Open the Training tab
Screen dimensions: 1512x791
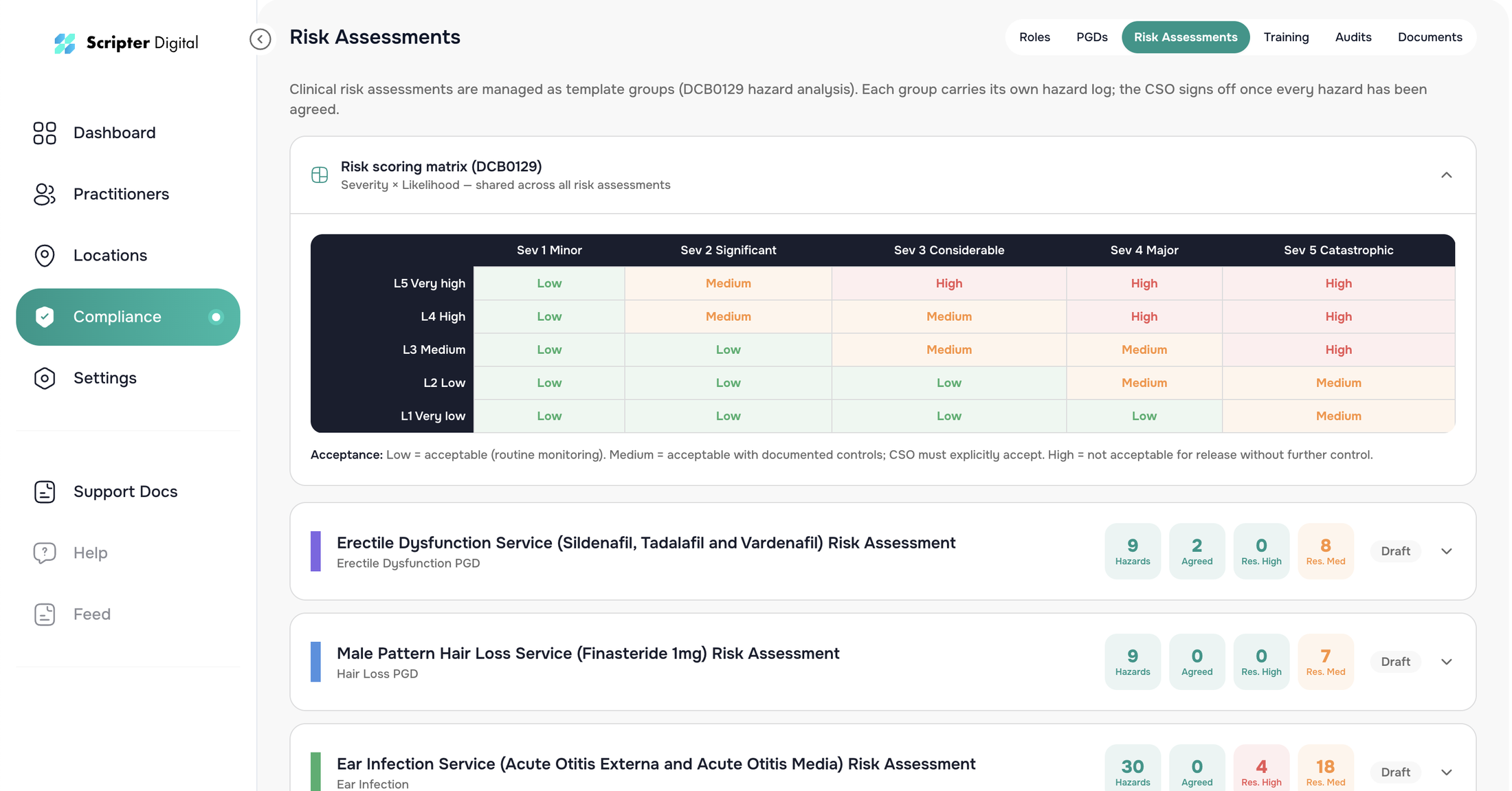[x=1286, y=37]
